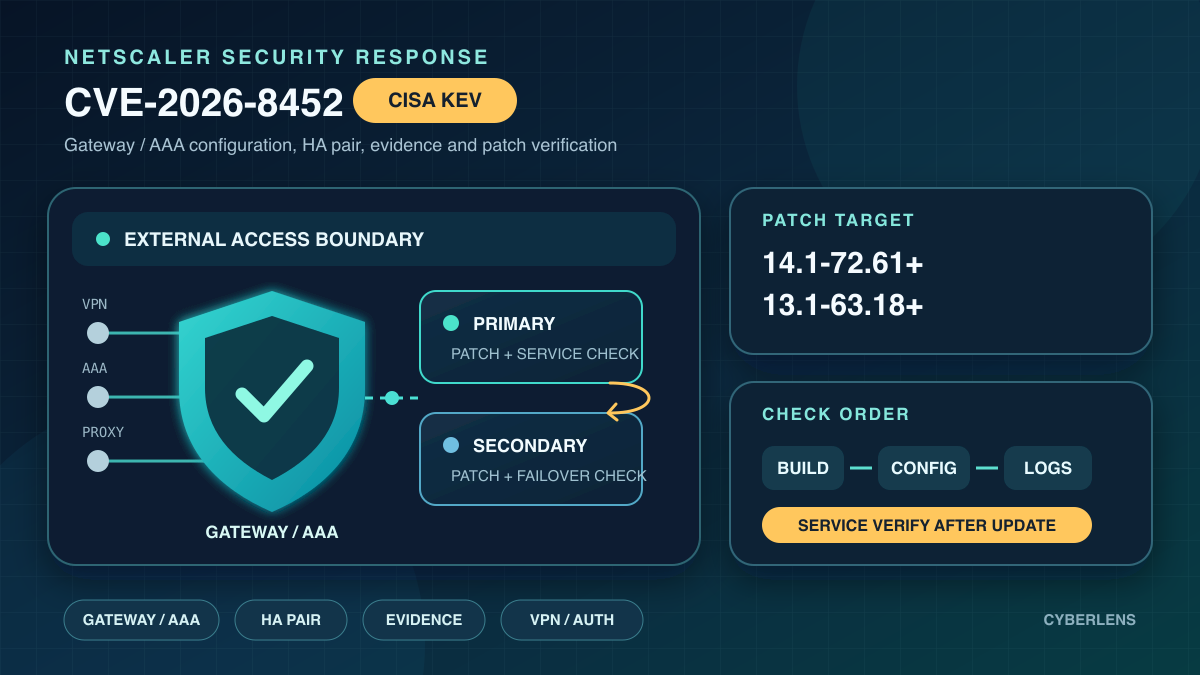
Task: Click PATCH + SERVICE CHECK text
Action: (x=545, y=354)
